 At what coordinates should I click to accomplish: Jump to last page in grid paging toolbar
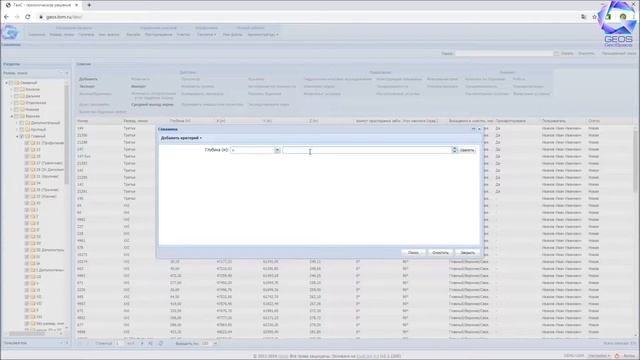coord(150,343)
